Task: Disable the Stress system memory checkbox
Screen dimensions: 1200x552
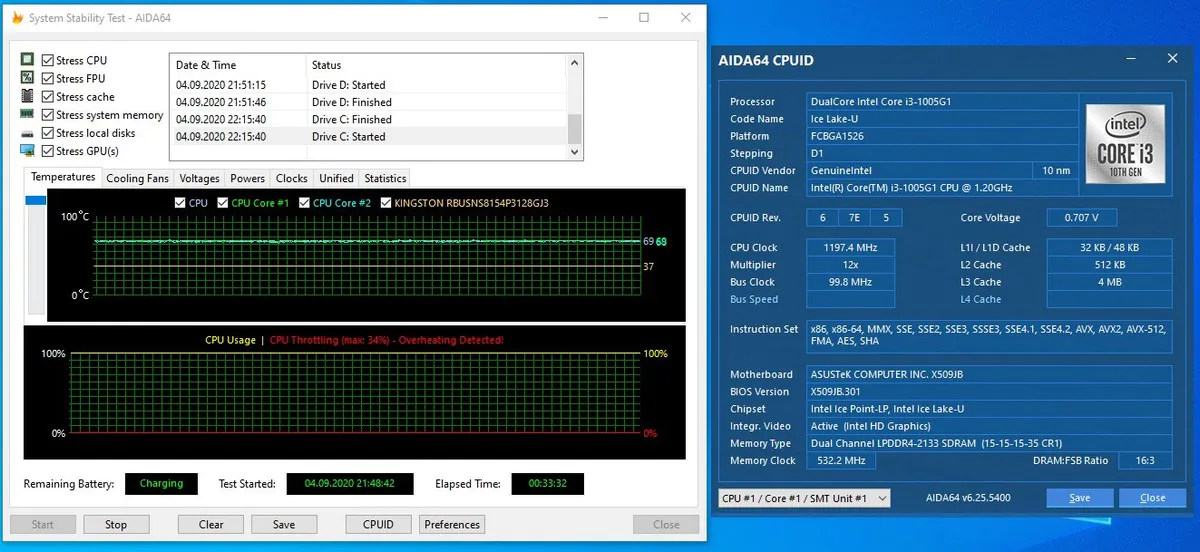Action: coord(48,115)
